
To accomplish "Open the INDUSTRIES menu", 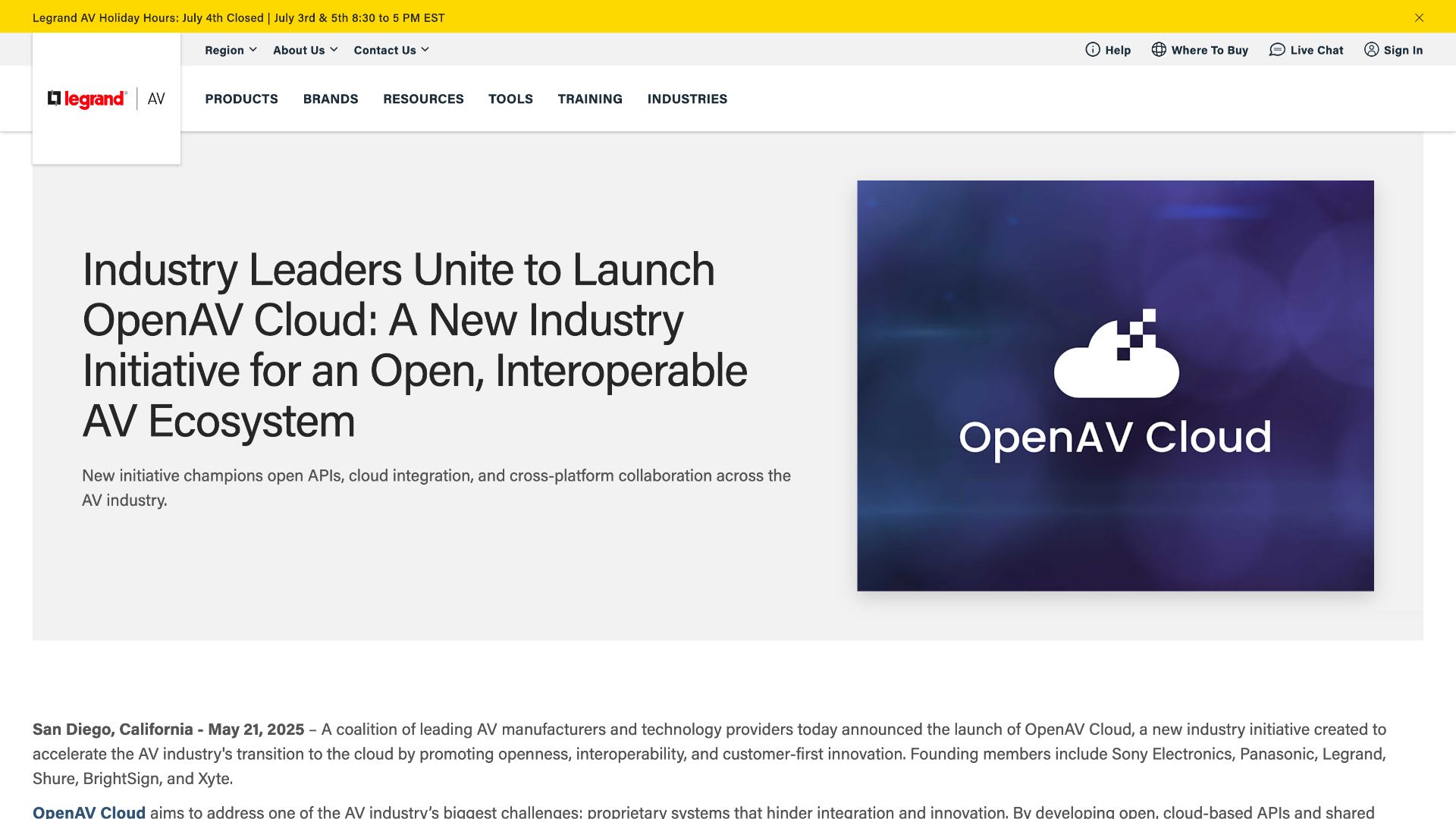I will click(x=687, y=99).
